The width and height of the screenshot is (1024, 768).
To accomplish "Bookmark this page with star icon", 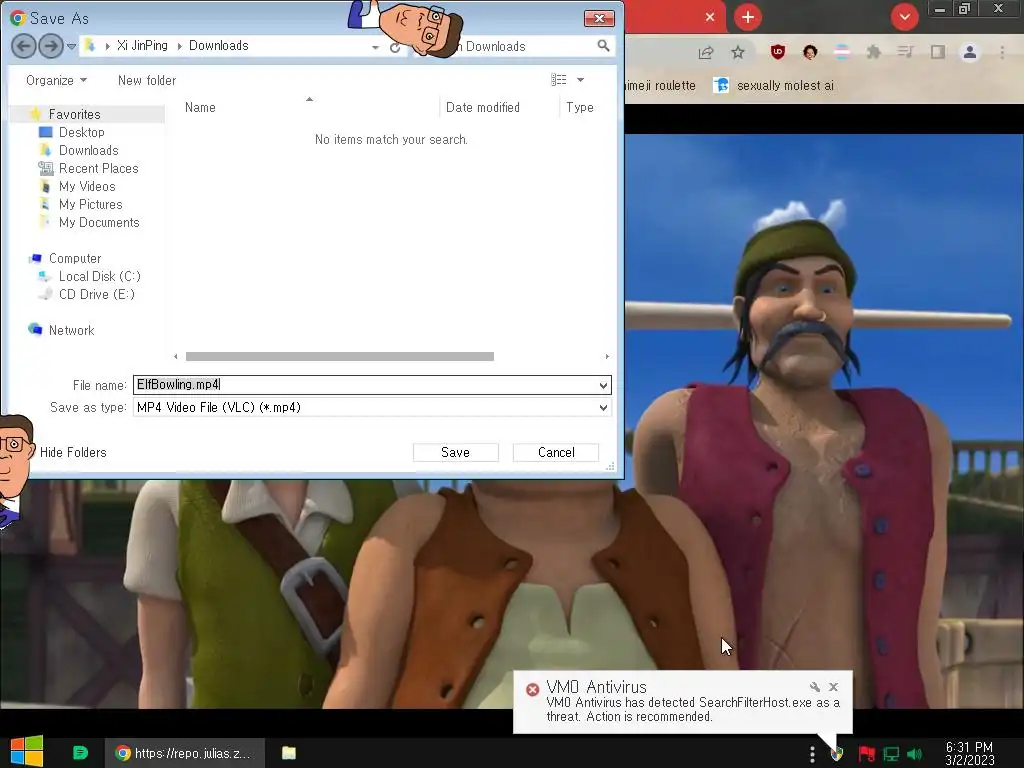I will [x=737, y=52].
